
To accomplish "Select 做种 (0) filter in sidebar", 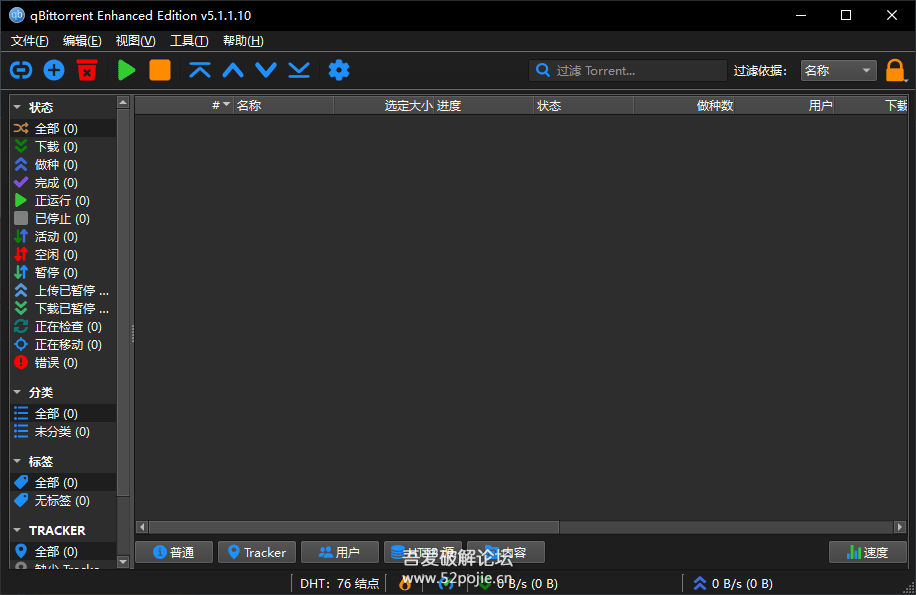I will point(56,165).
